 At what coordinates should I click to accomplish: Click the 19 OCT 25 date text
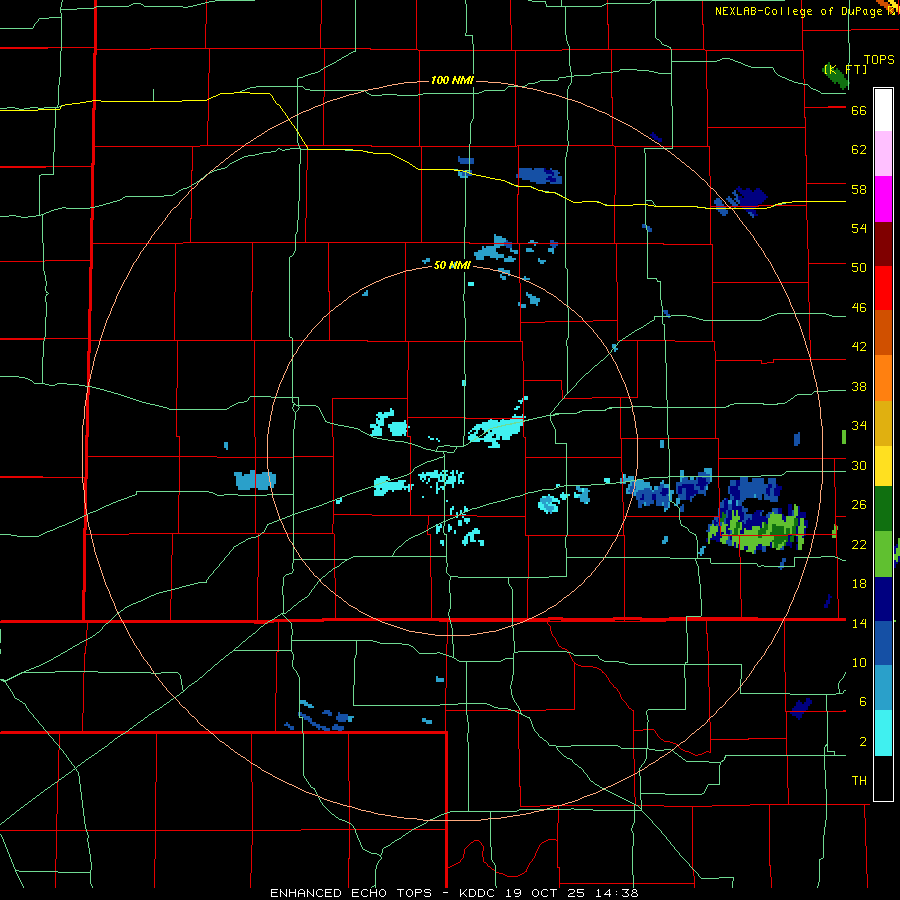point(546,893)
